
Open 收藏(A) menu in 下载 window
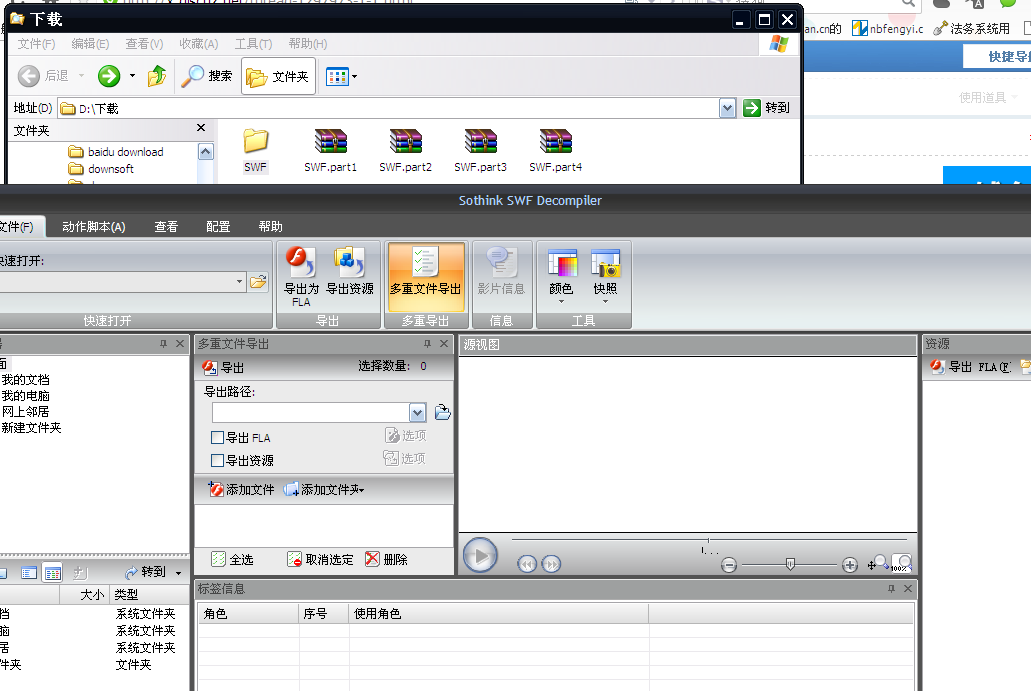(199, 44)
